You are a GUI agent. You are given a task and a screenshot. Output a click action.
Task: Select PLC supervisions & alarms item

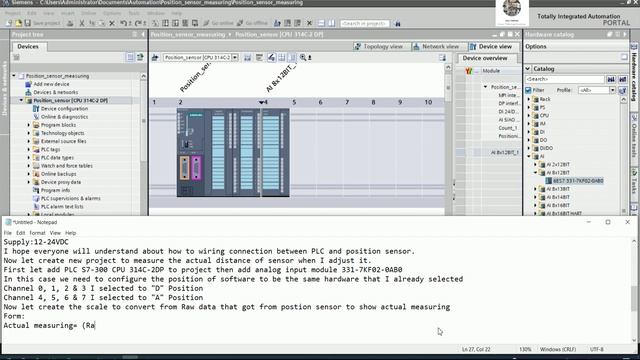(67, 198)
